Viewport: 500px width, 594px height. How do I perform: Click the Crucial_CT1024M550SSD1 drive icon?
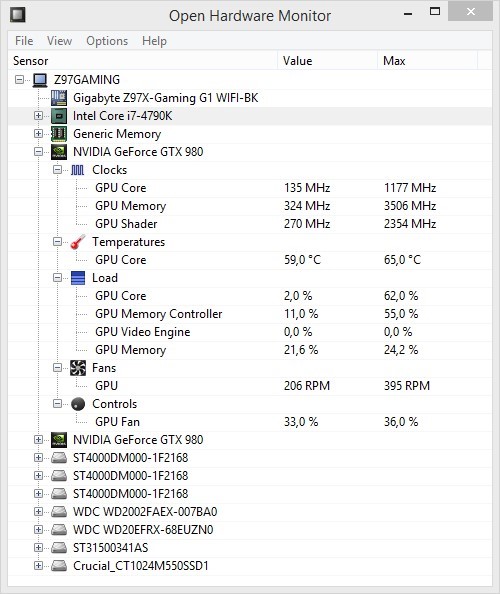pos(59,566)
